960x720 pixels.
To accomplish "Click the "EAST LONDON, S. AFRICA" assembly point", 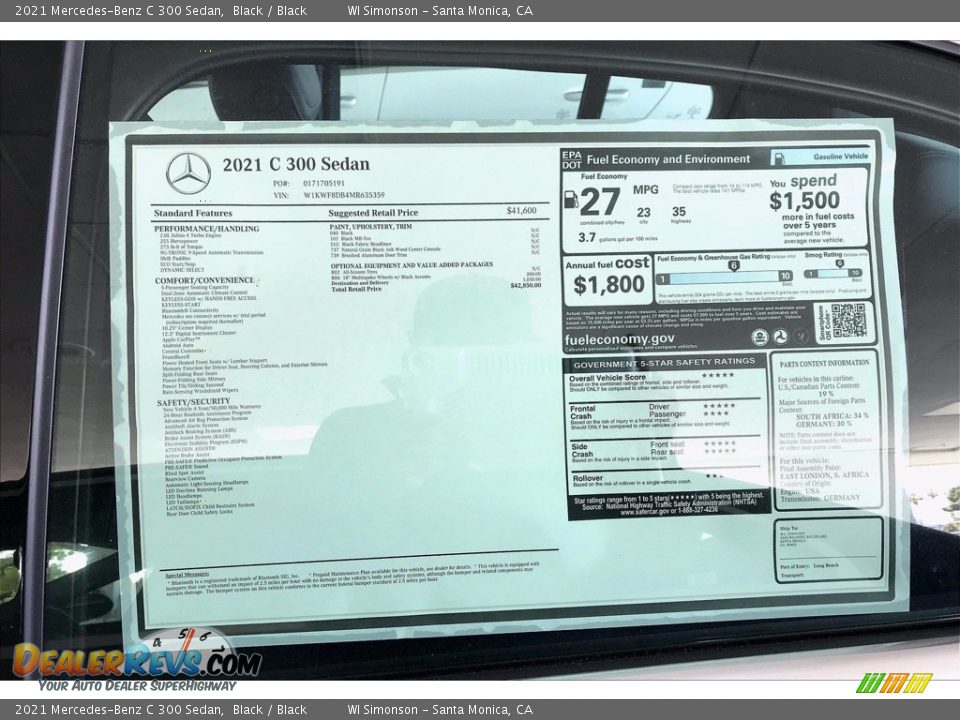I will pos(824,475).
